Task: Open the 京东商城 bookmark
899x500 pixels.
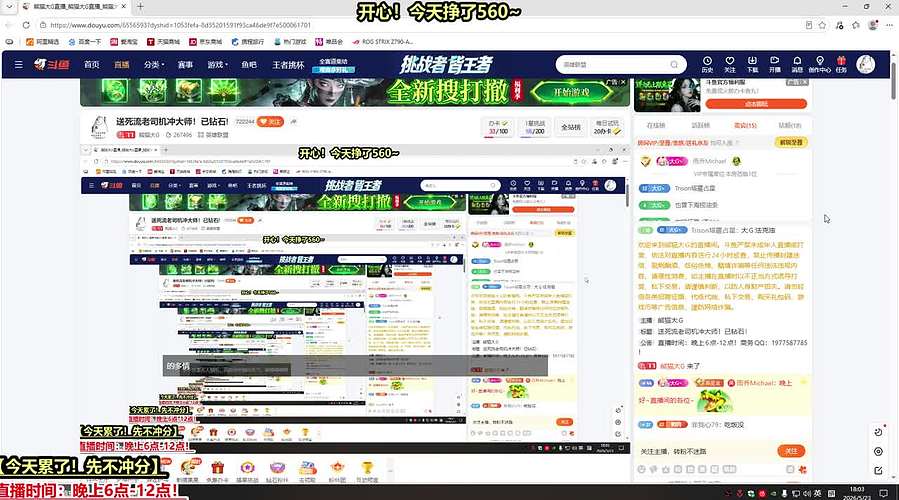Action: (206, 42)
